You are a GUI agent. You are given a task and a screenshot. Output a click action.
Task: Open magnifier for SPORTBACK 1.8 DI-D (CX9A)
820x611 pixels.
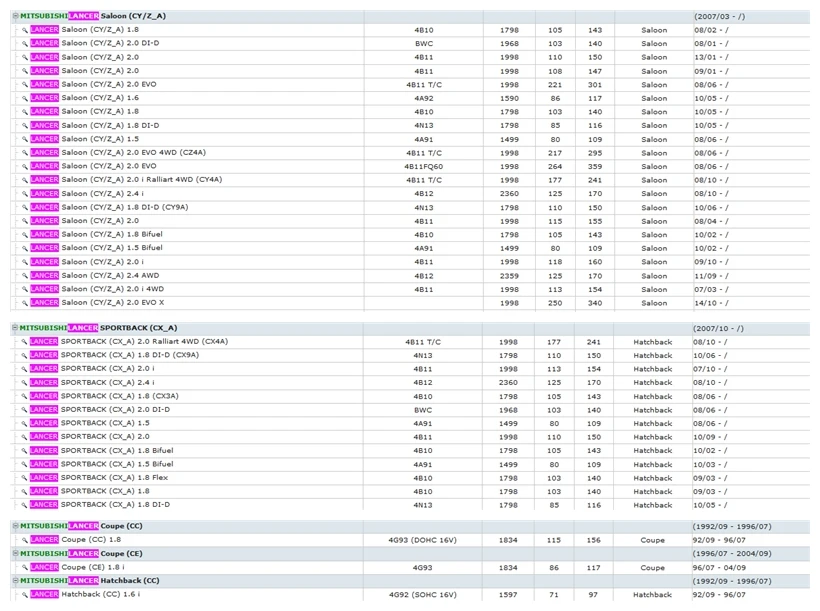click(24, 355)
